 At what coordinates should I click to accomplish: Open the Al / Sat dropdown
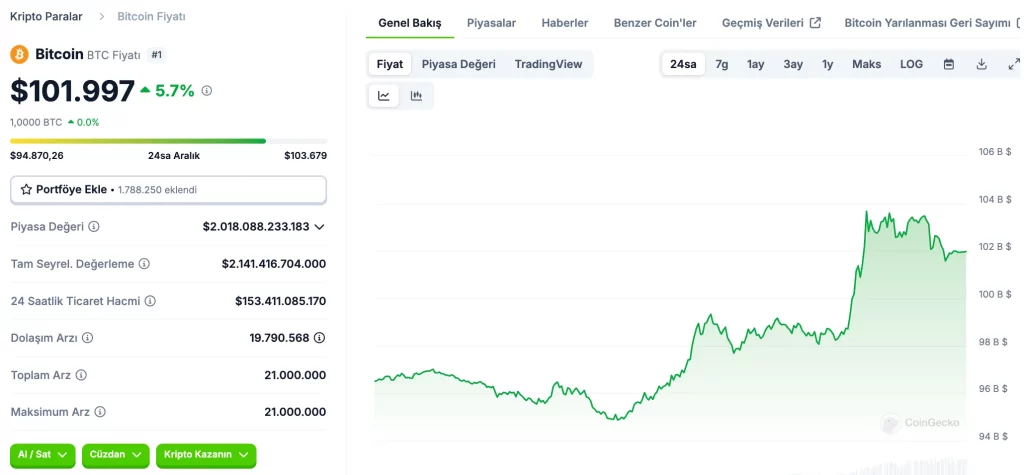pos(43,455)
